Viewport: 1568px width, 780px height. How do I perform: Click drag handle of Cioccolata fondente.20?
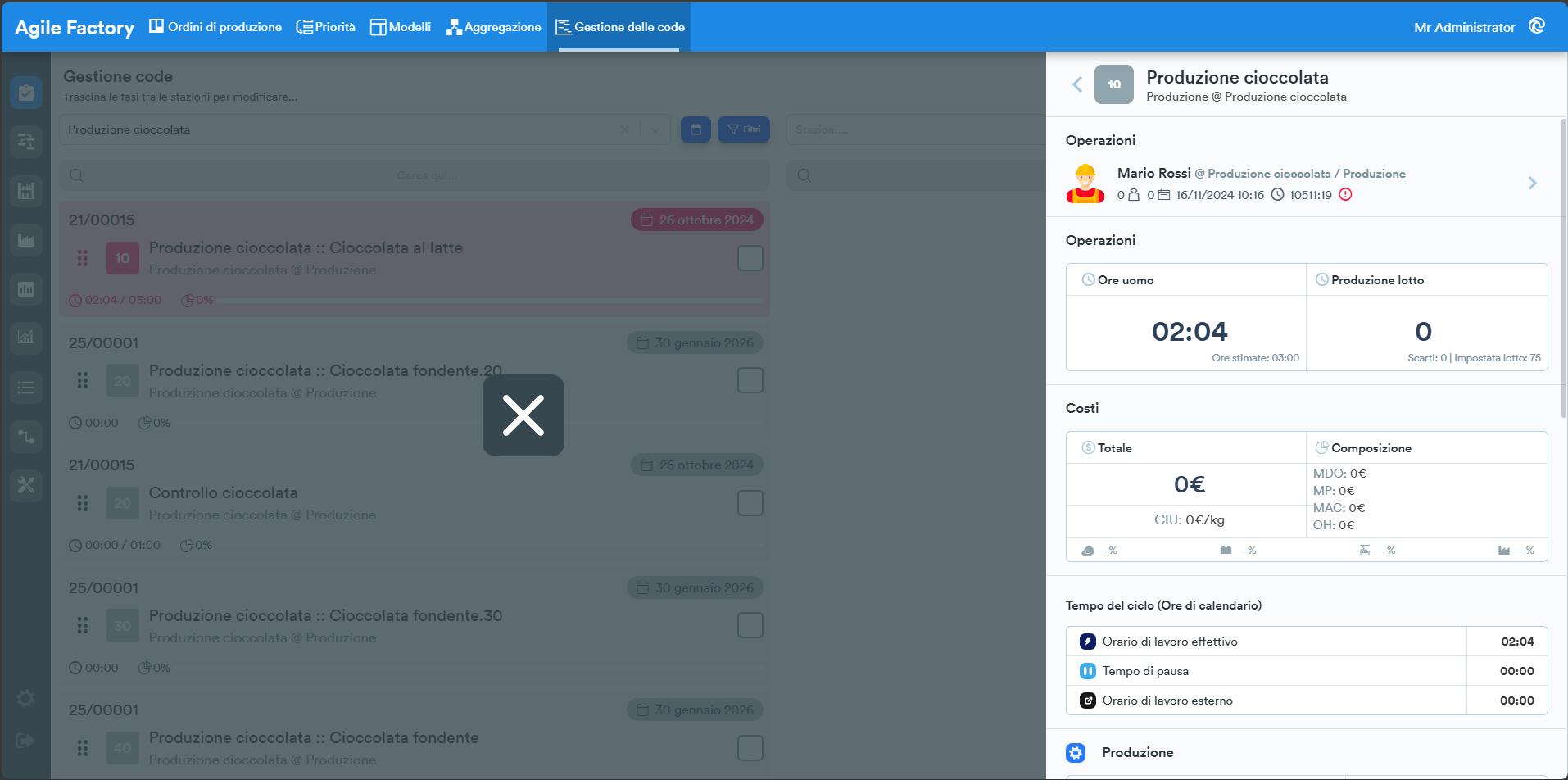click(x=83, y=380)
